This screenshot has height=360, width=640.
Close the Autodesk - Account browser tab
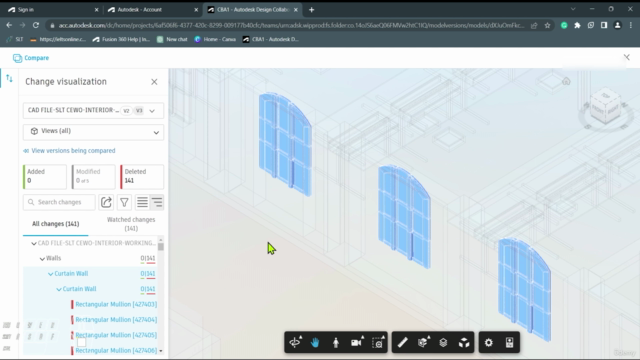[x=196, y=10]
